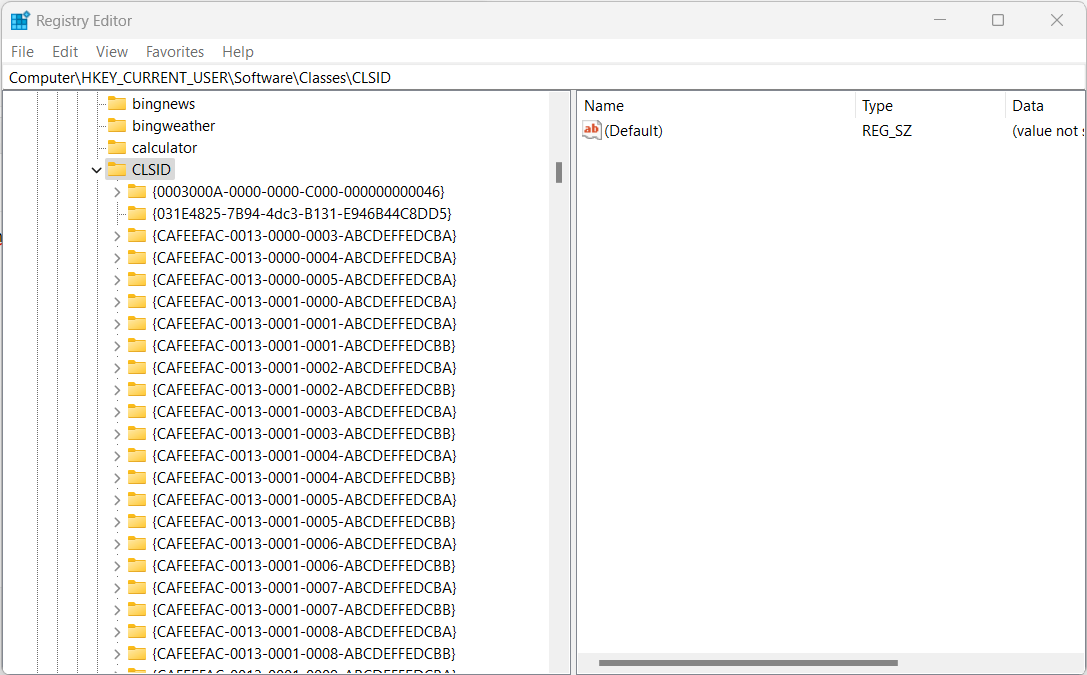Viewport: 1087px width, 675px height.
Task: Select the bingweather key label
Action: pos(173,126)
